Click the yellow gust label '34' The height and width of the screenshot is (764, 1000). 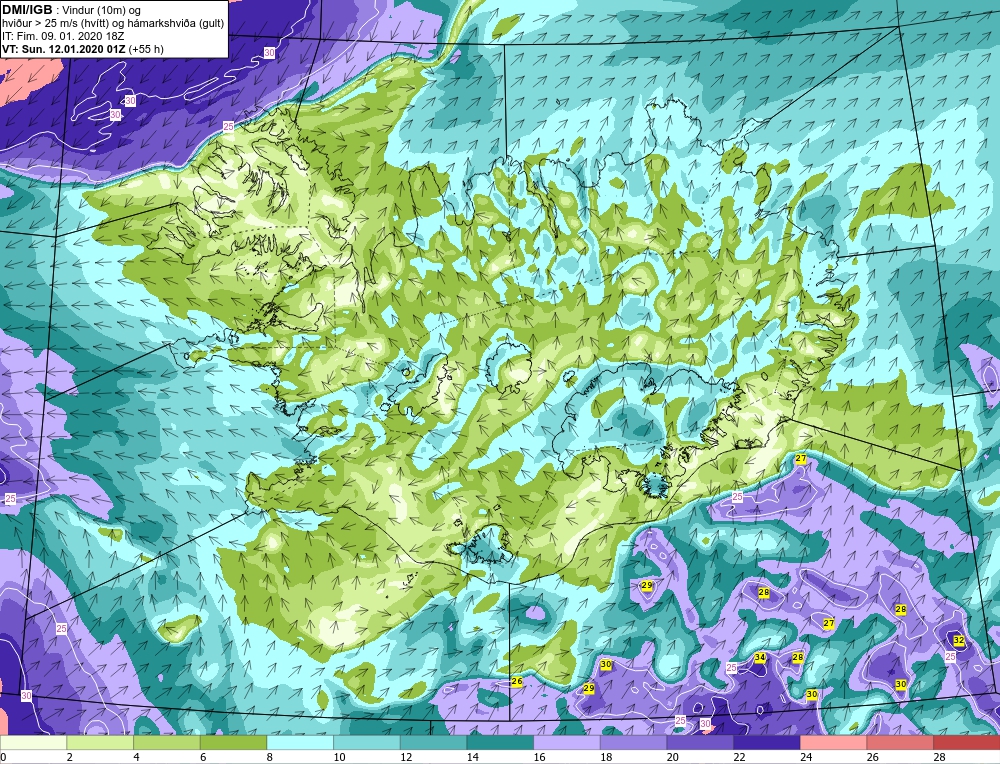pyautogui.click(x=760, y=657)
